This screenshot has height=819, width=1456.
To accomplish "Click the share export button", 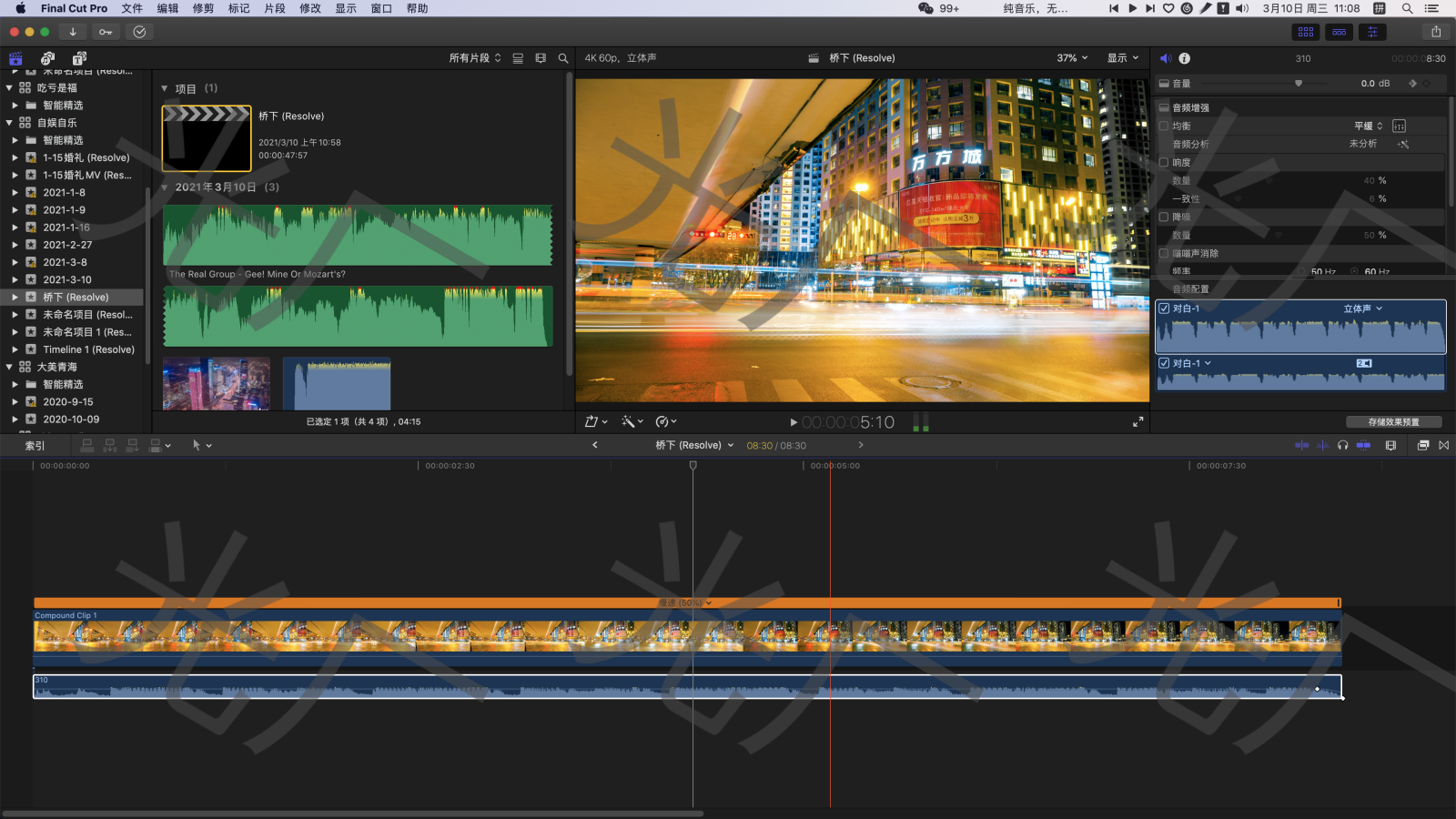I will [1436, 32].
